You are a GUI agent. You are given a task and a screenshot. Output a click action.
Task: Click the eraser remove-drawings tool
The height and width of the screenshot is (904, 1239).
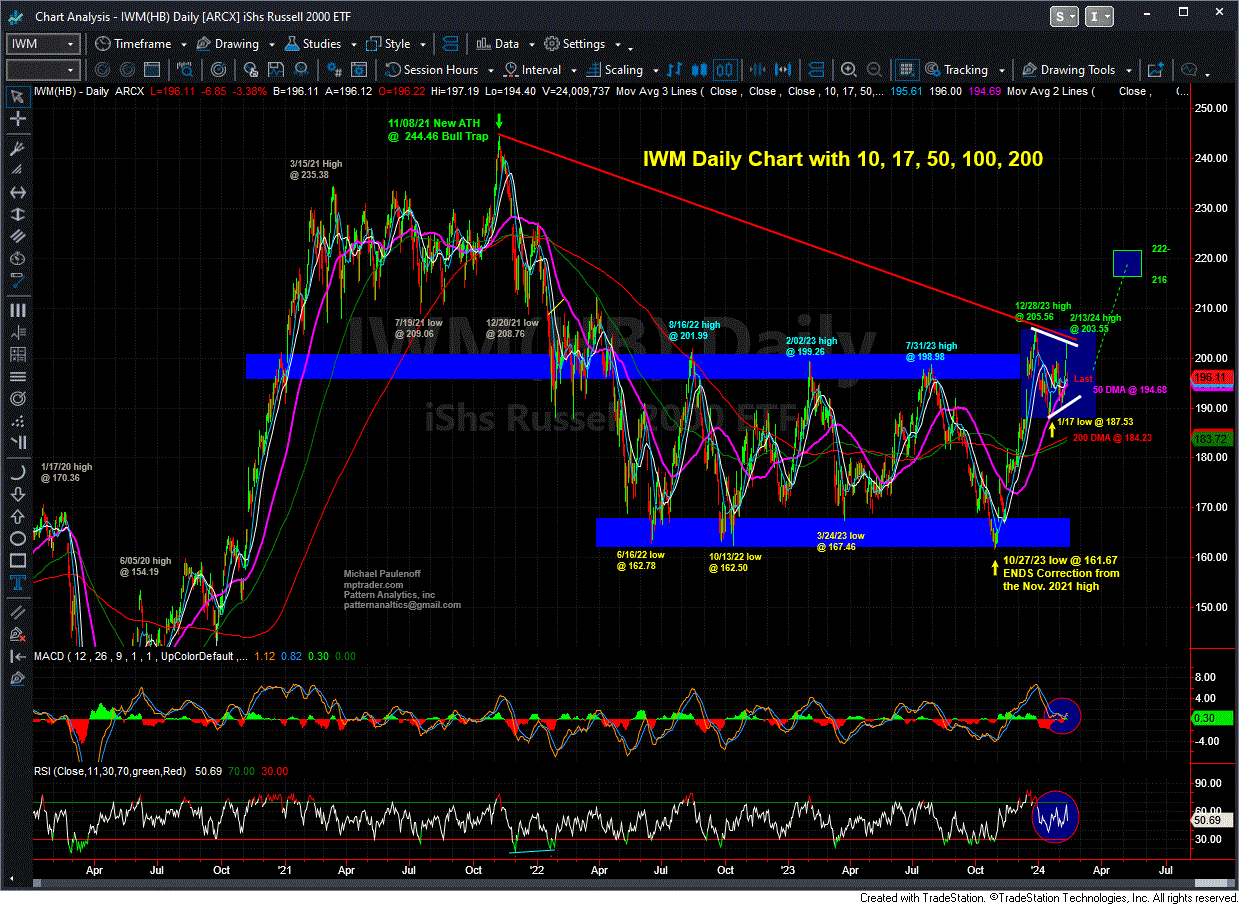click(x=17, y=635)
